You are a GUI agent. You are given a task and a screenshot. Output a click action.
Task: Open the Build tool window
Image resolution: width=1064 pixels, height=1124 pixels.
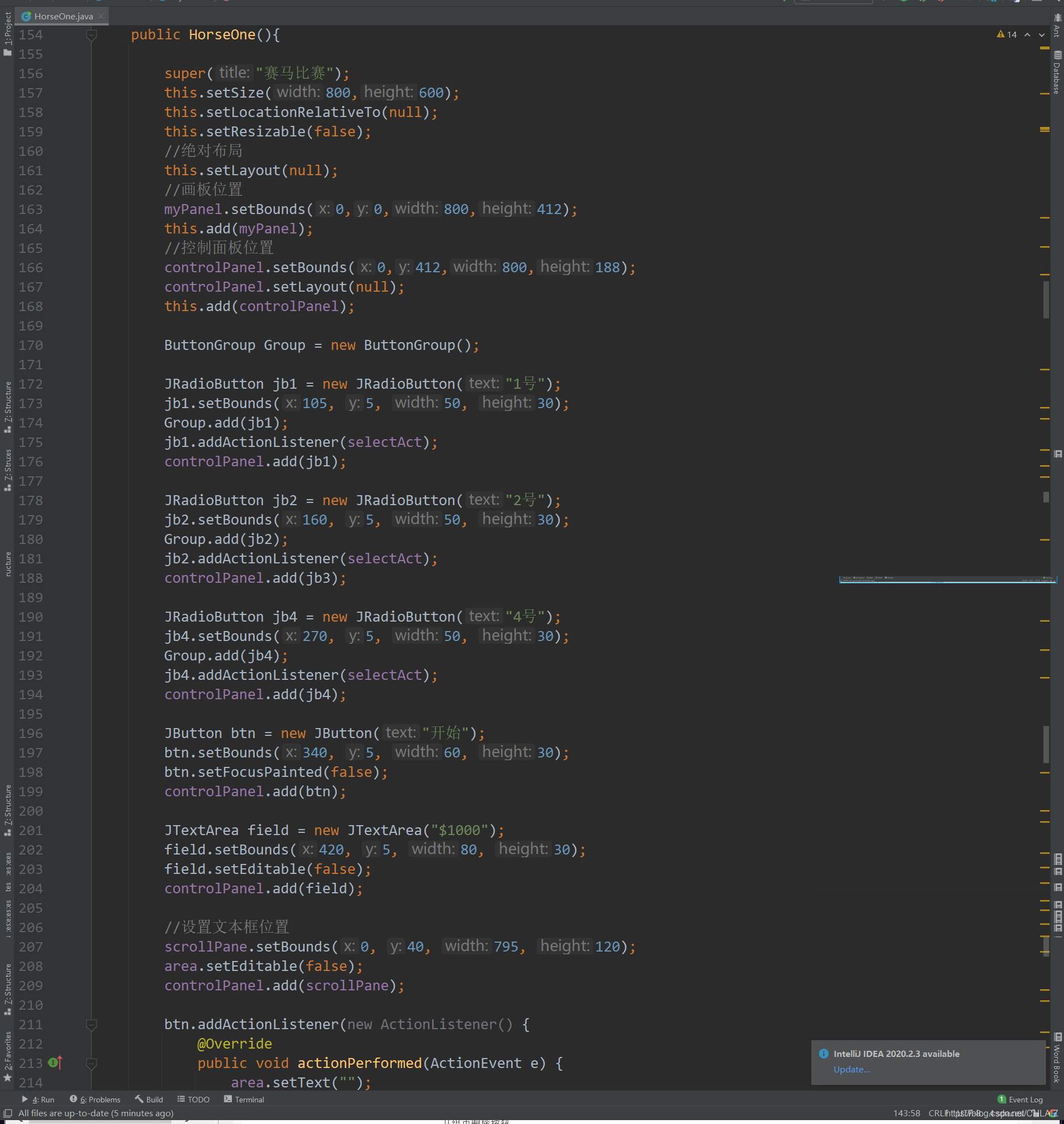pos(149,1100)
